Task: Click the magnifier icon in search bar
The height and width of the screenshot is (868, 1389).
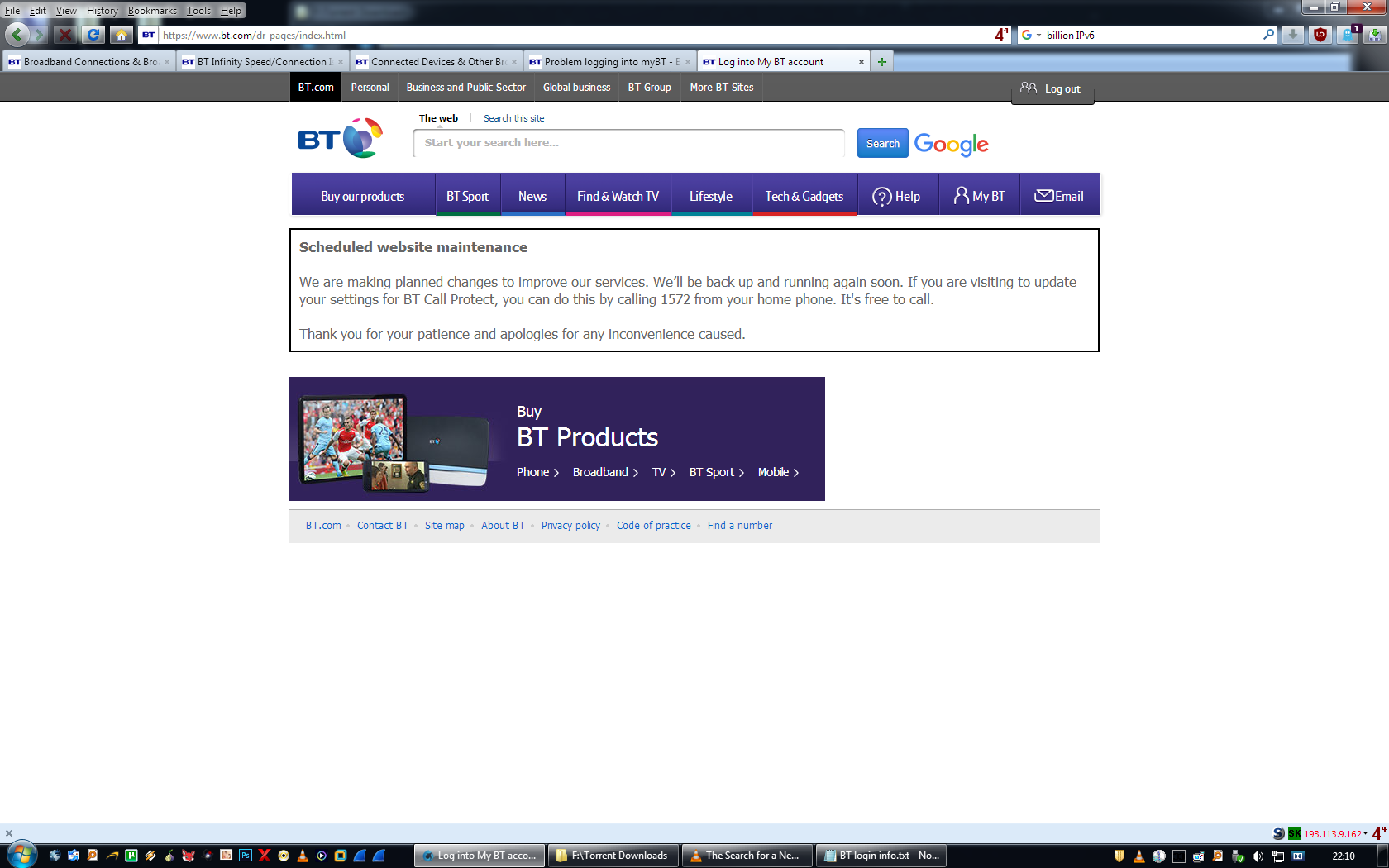Action: click(1268, 35)
